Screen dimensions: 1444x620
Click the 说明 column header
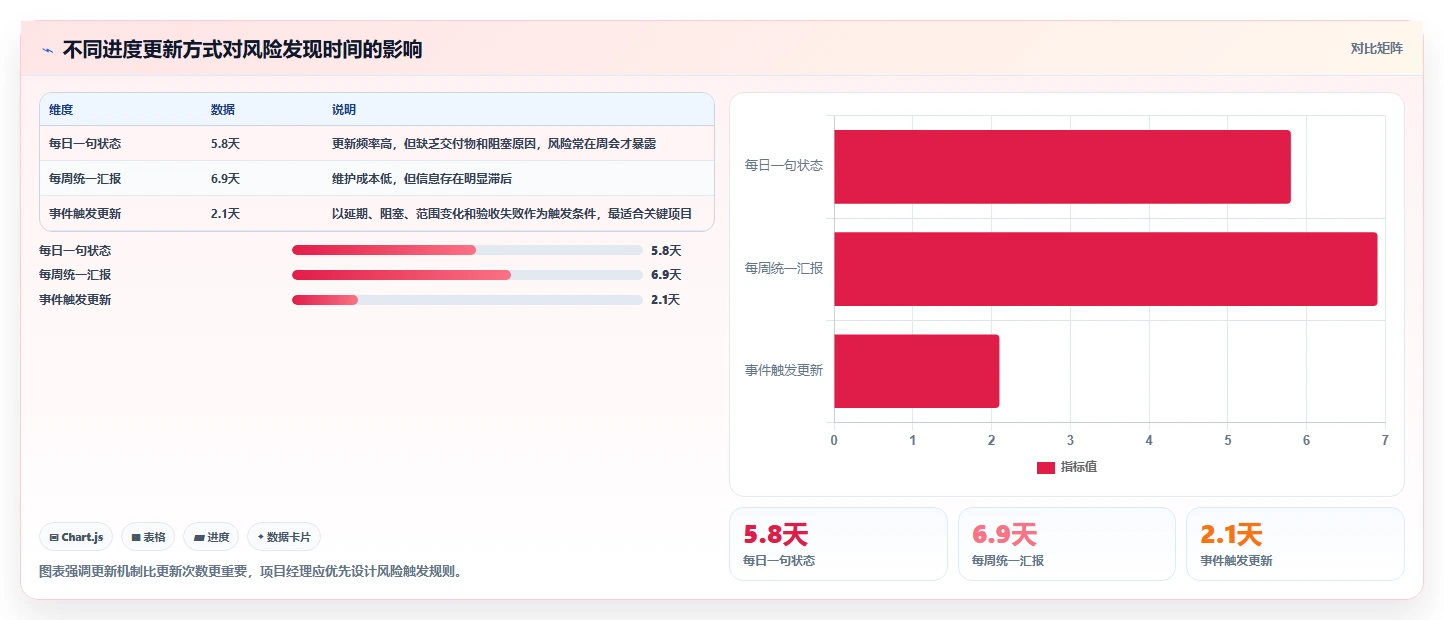(x=344, y=110)
